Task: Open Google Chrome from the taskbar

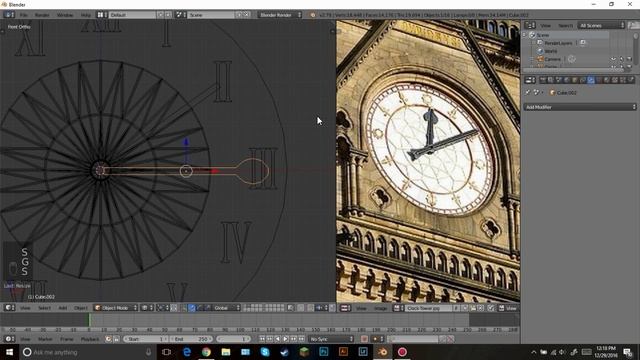Action: pyautogui.click(x=206, y=352)
